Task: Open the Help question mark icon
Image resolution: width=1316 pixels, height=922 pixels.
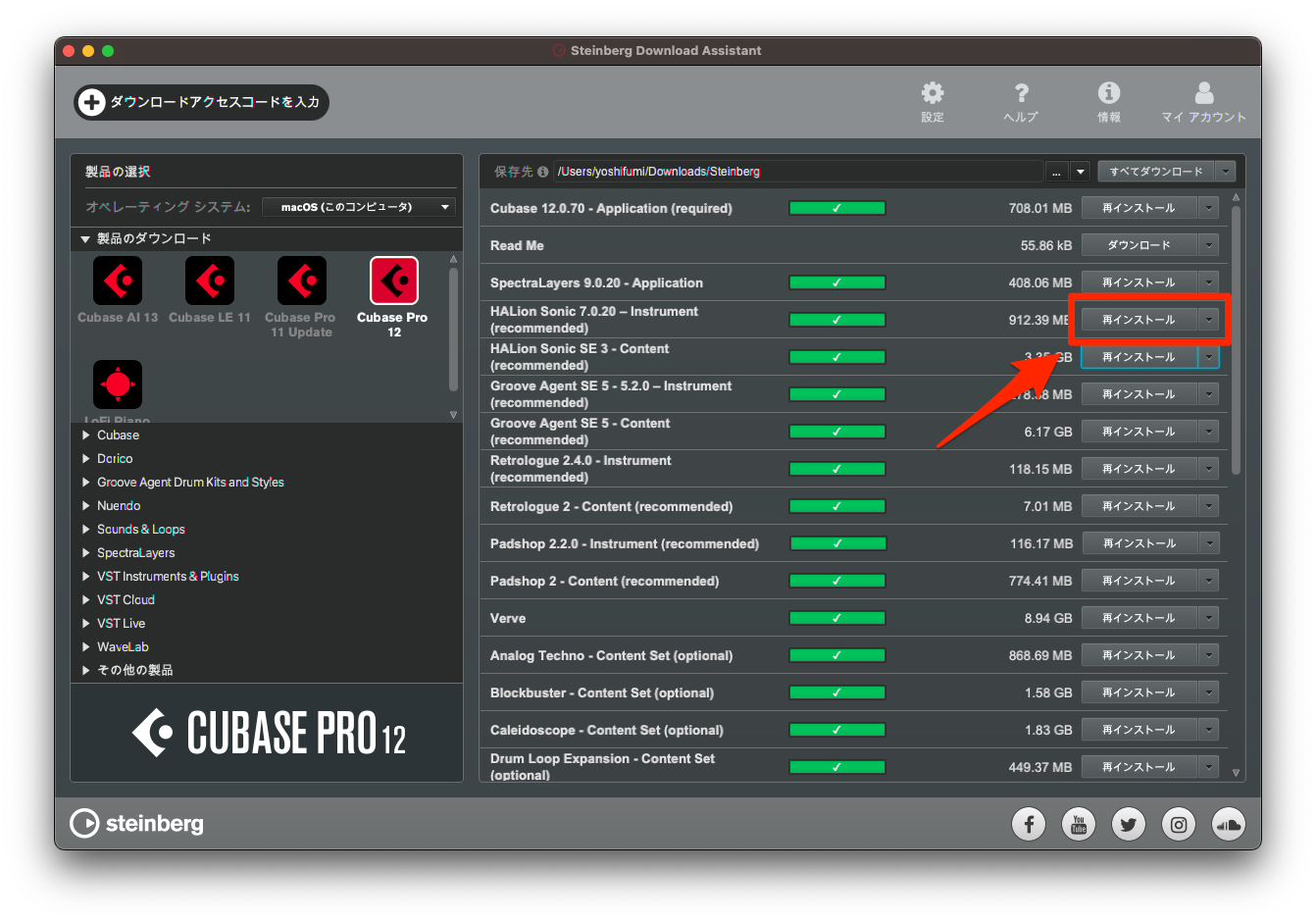Action: 1021,93
